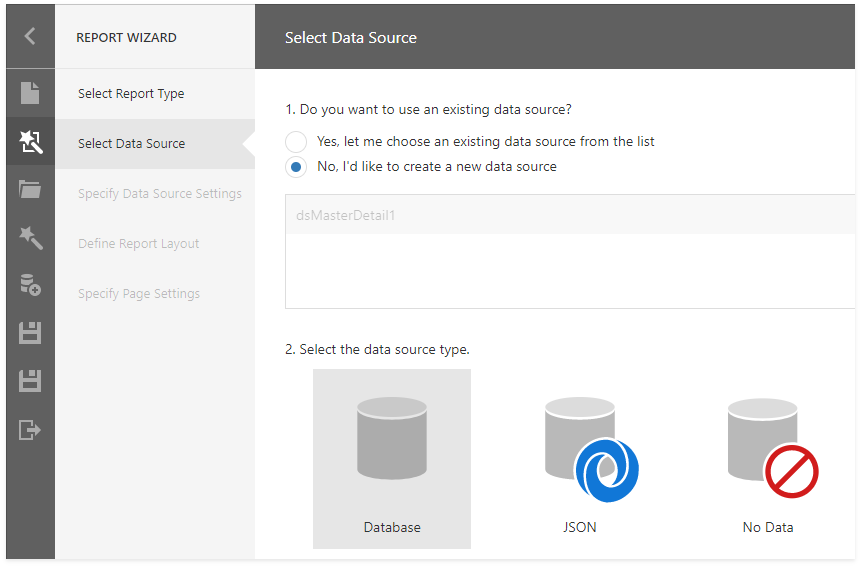The image size is (861, 567).
Task: Click the Add Data Source icon
Action: [x=30, y=285]
